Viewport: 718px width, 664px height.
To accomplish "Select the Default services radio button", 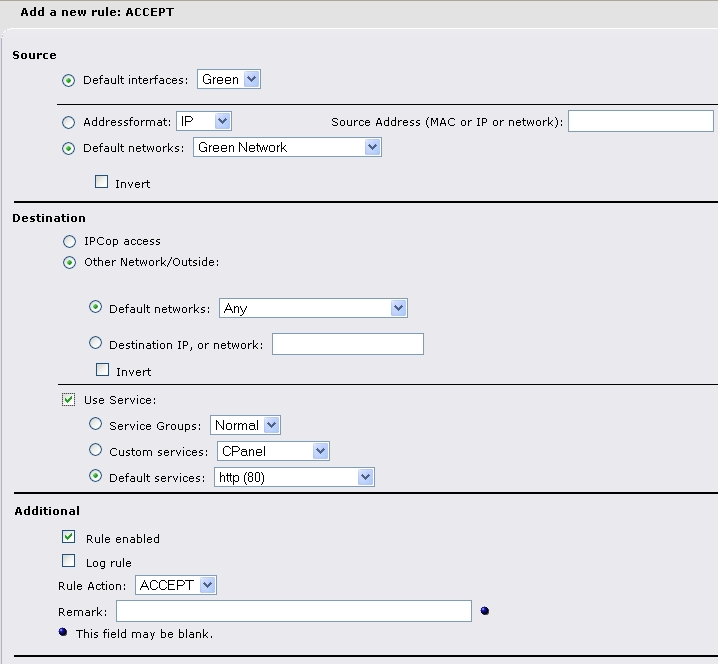I will click(95, 476).
